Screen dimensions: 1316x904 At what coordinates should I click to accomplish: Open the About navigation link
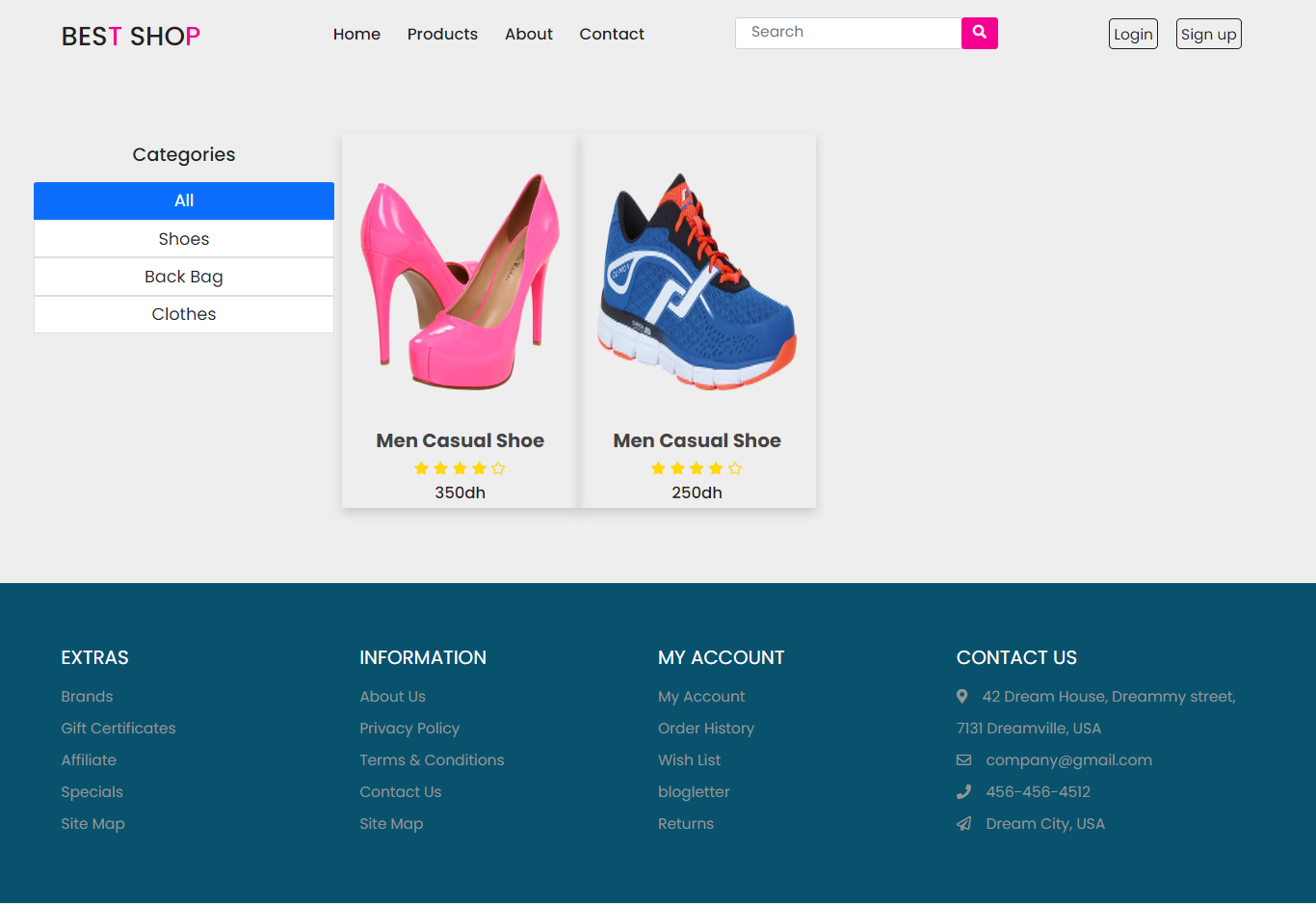point(529,34)
